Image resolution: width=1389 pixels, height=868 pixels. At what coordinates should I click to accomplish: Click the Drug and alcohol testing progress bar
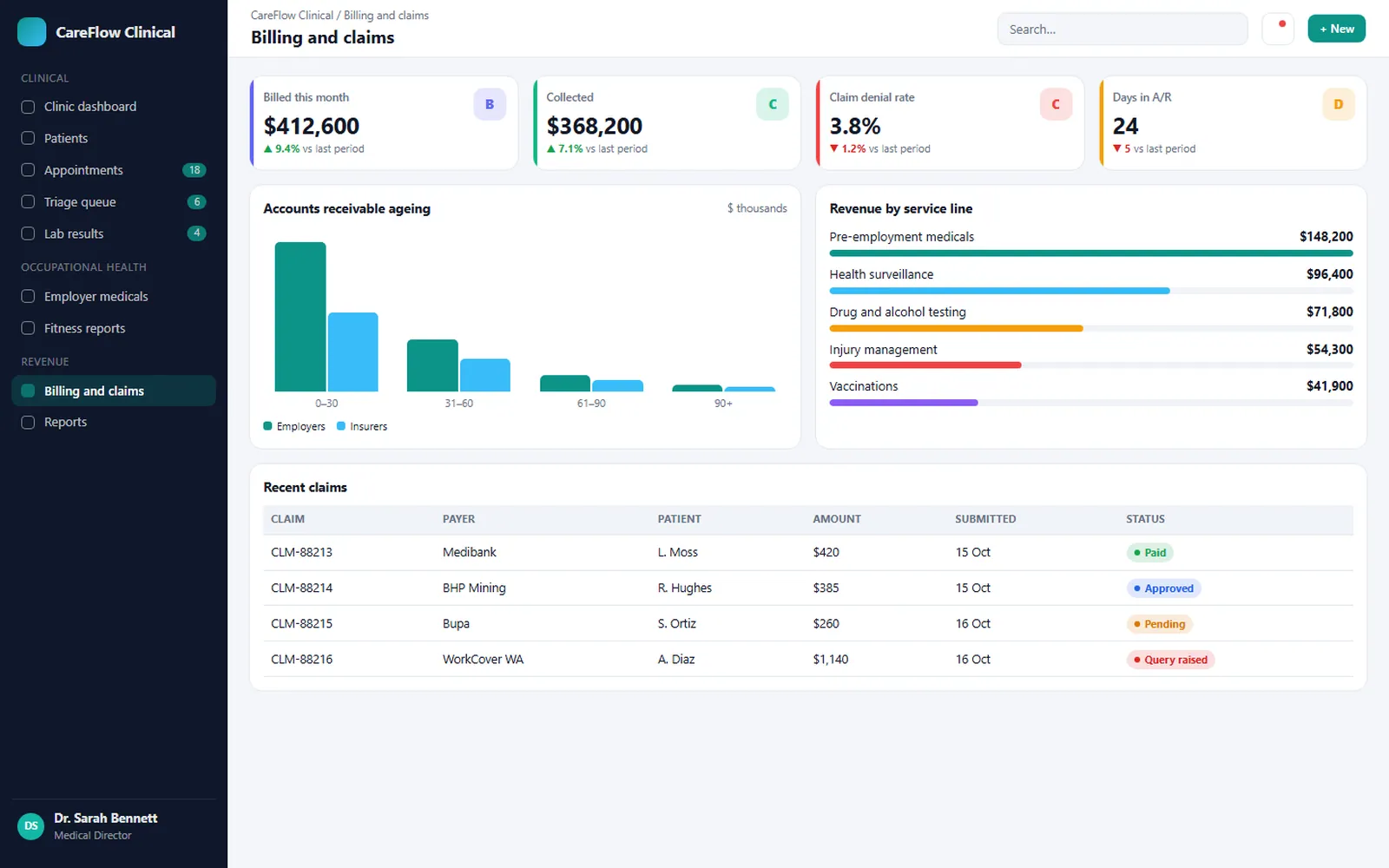point(1091,329)
